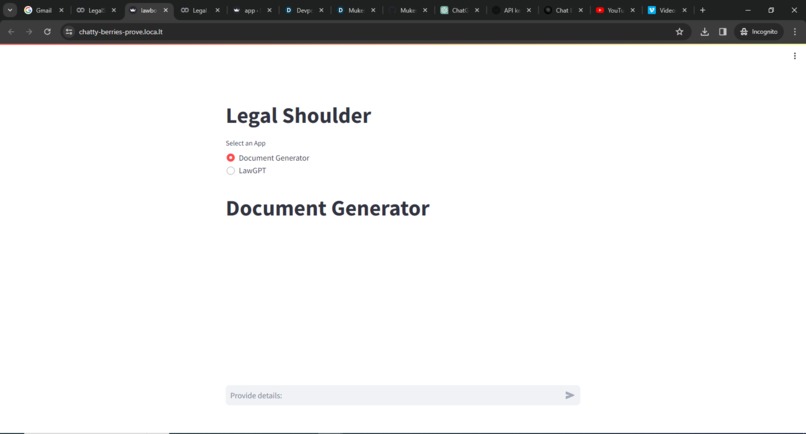Click the Select an App label

246,143
